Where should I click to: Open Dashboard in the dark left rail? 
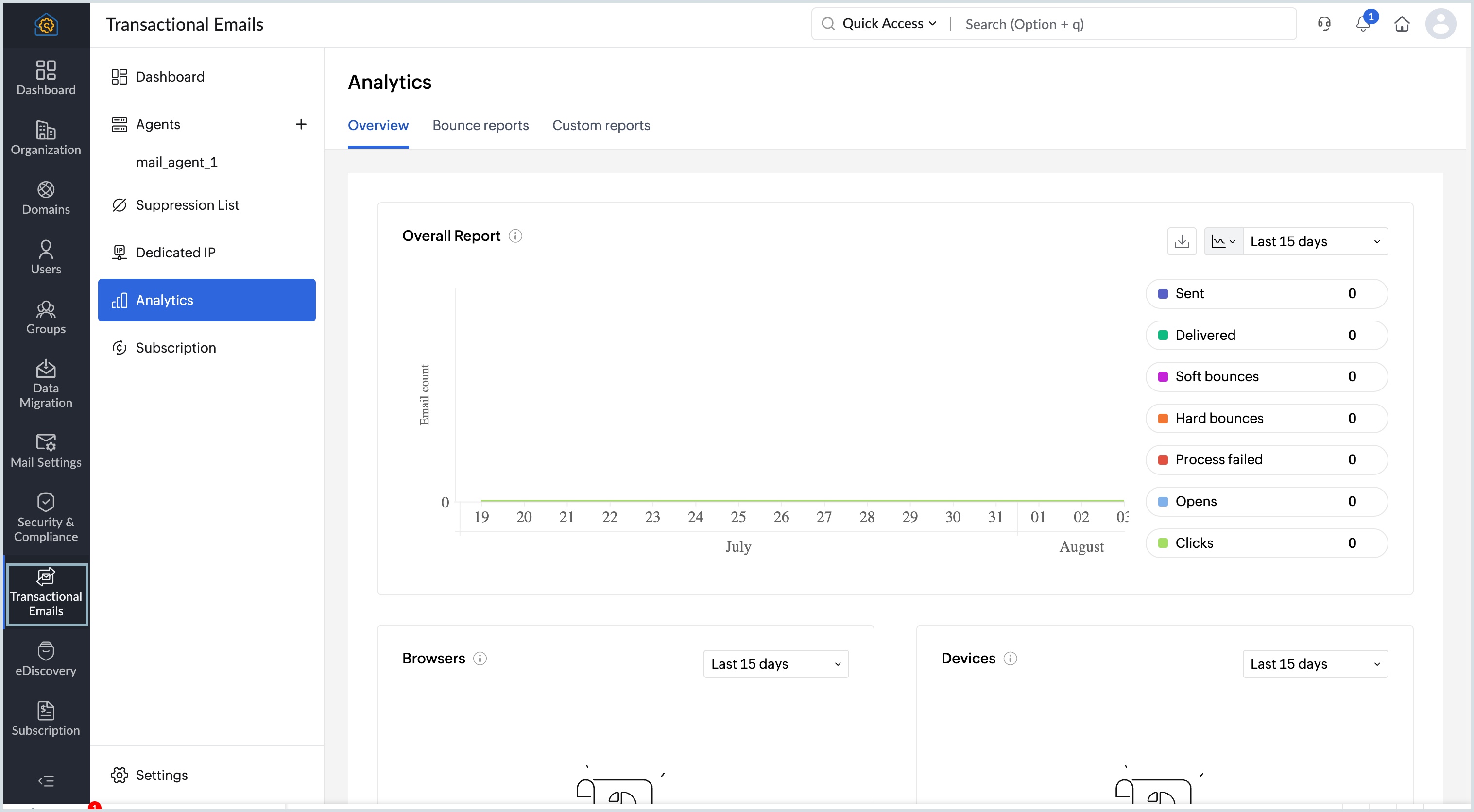point(46,78)
